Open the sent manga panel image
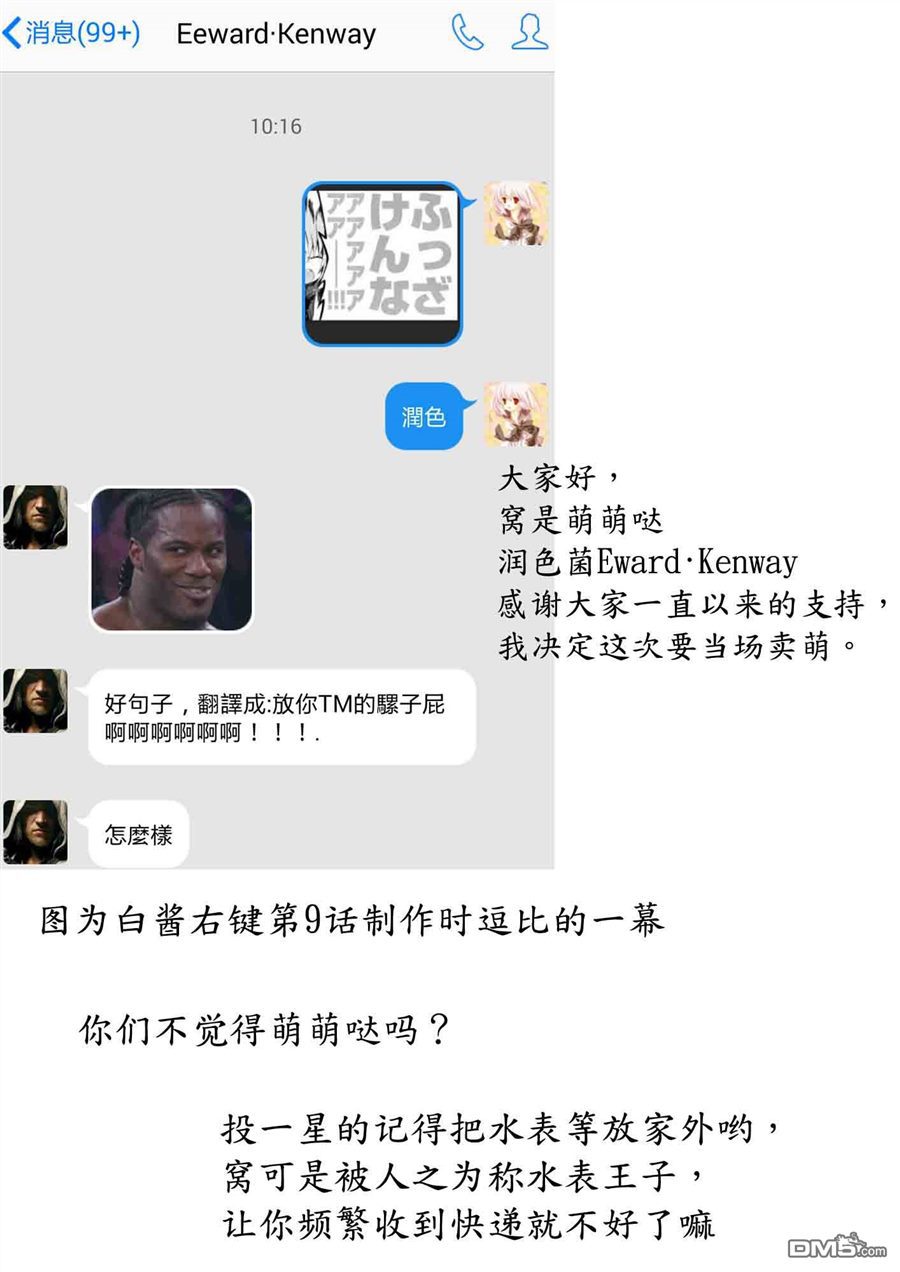Screen dimensions: 900x1272 tap(382, 264)
